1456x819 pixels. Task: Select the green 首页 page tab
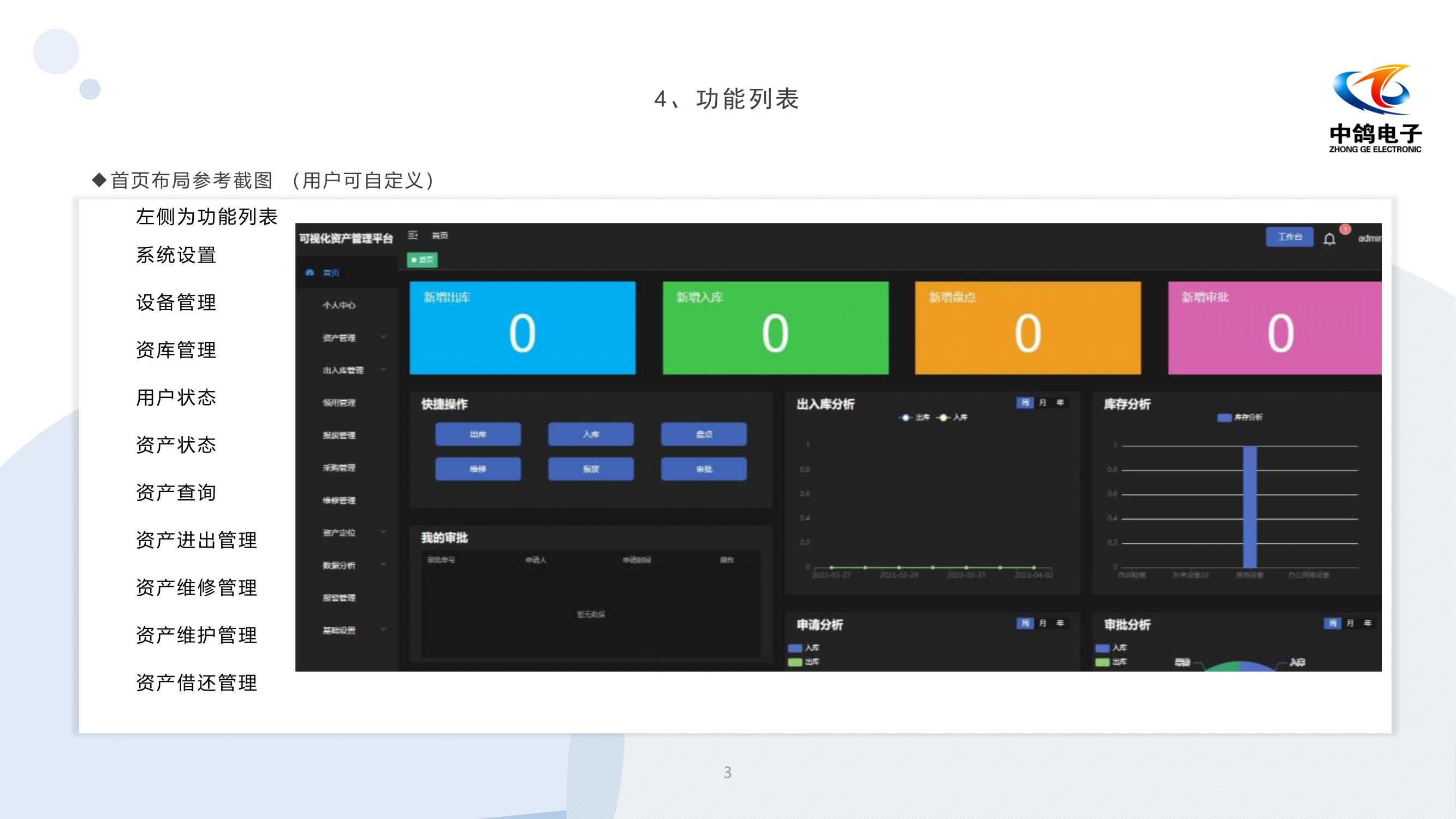[422, 260]
